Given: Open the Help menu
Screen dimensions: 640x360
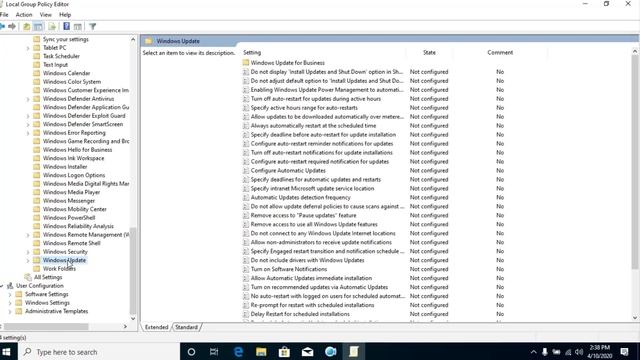Looking at the screenshot, I should (65, 15).
